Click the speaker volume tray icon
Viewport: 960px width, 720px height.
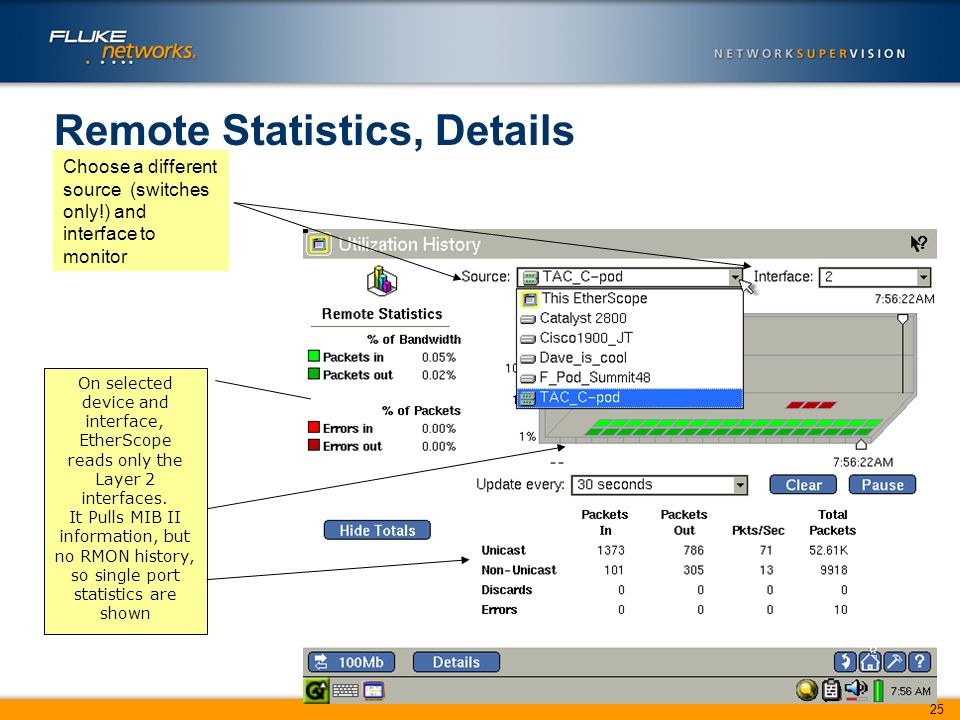855,691
